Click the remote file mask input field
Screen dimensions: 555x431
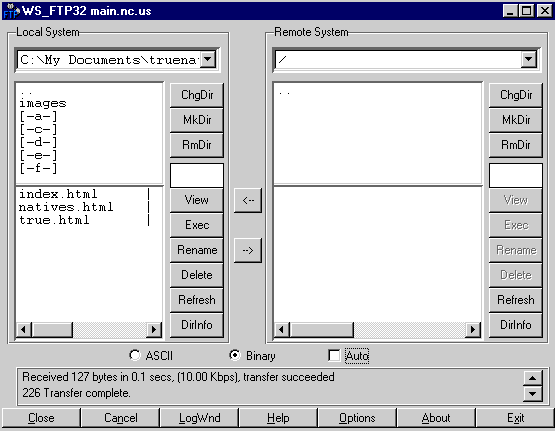[516, 176]
